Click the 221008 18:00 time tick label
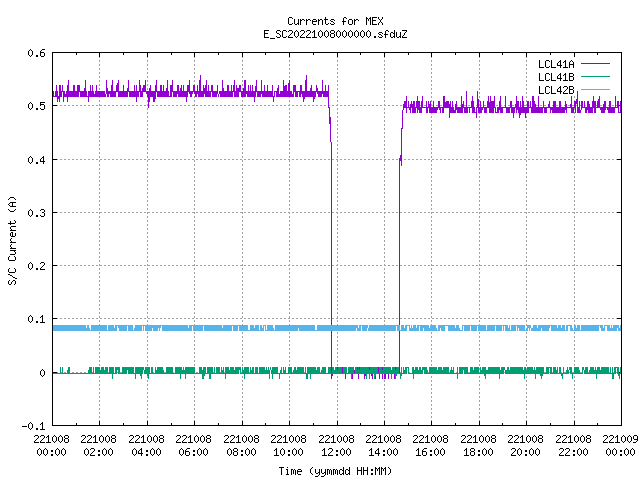The width and height of the screenshot is (640, 480). [478, 446]
